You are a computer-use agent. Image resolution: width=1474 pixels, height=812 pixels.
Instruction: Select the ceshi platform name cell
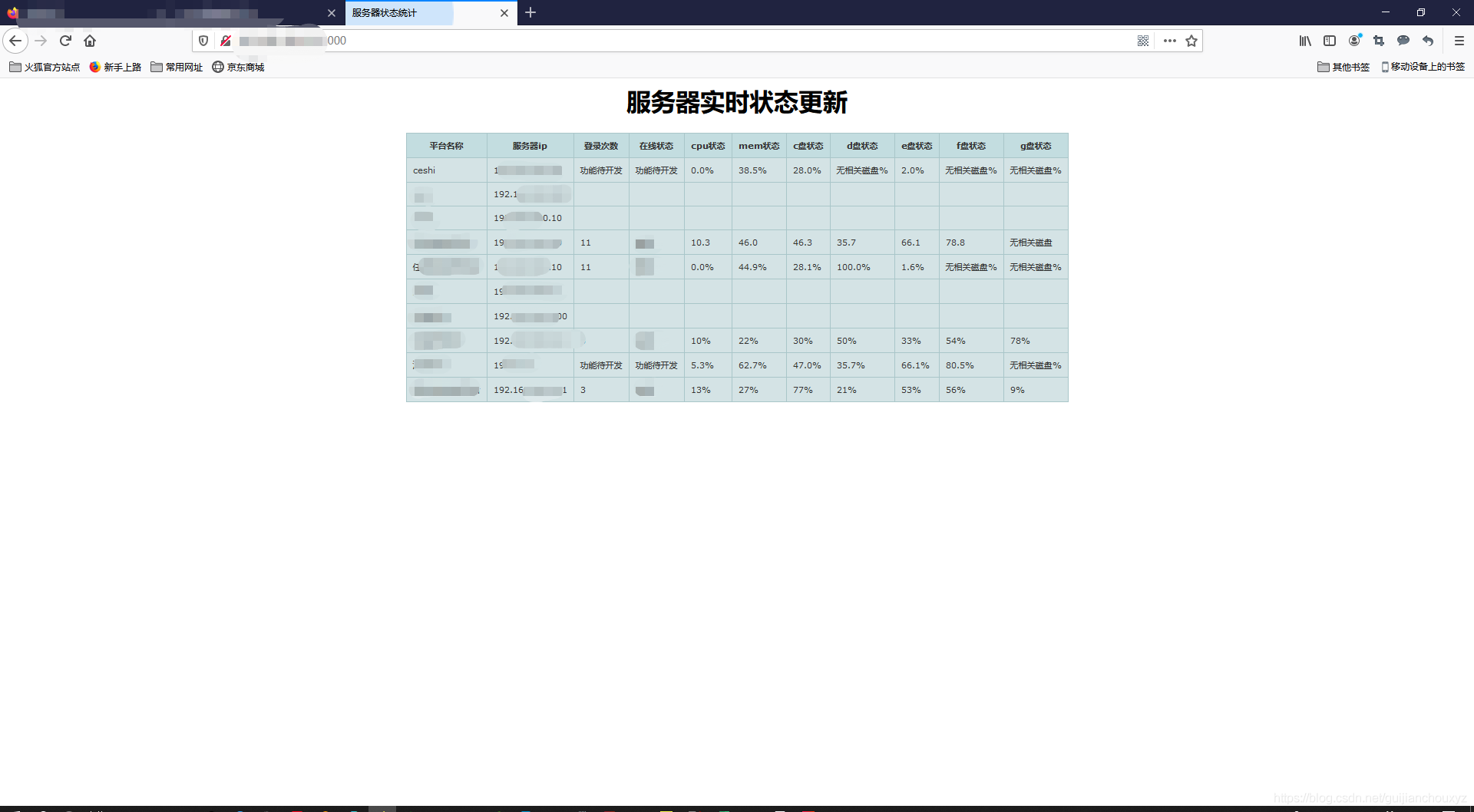point(446,170)
